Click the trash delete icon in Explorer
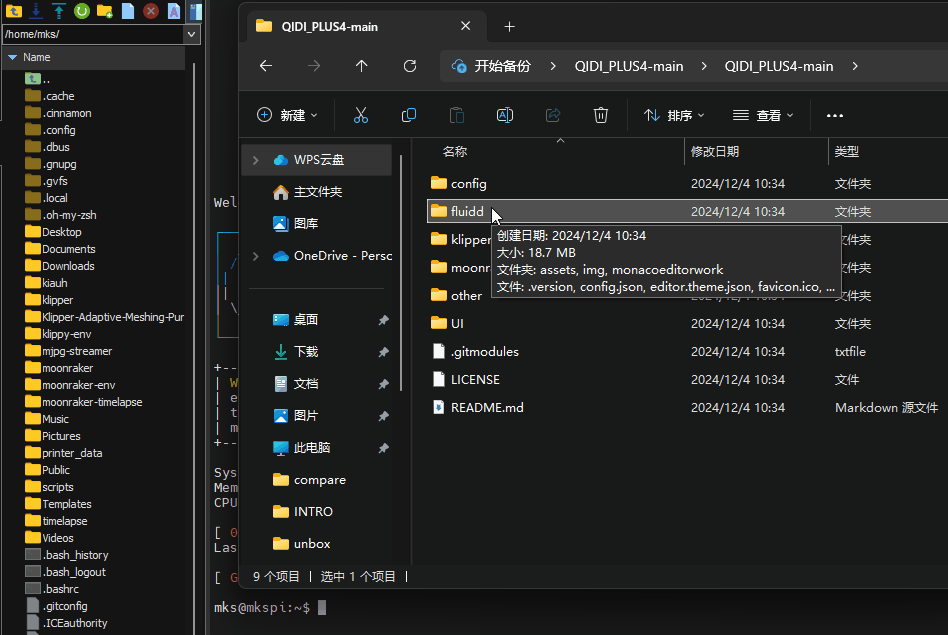 [x=601, y=115]
